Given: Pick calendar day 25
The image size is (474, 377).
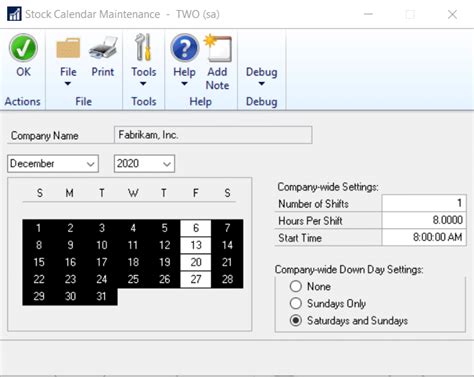Looking at the screenshot, I should 133,279.
